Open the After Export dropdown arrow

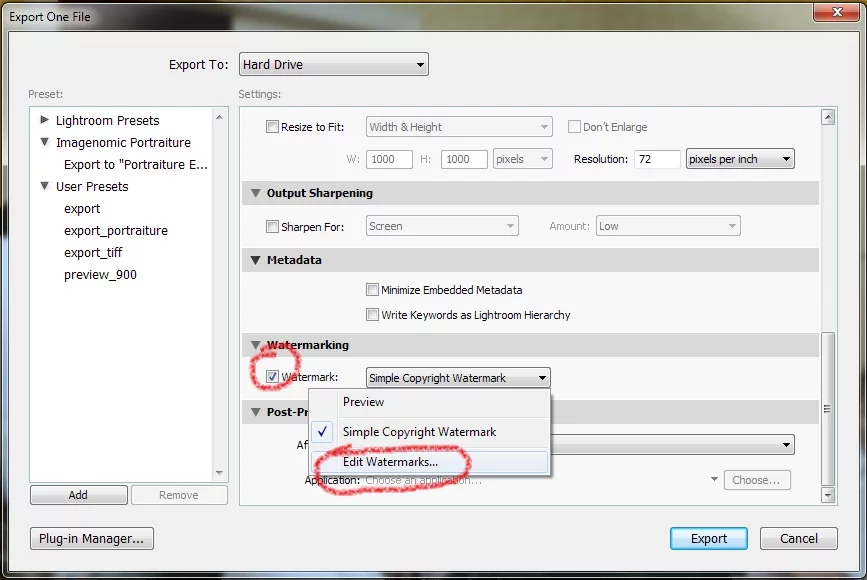click(786, 445)
